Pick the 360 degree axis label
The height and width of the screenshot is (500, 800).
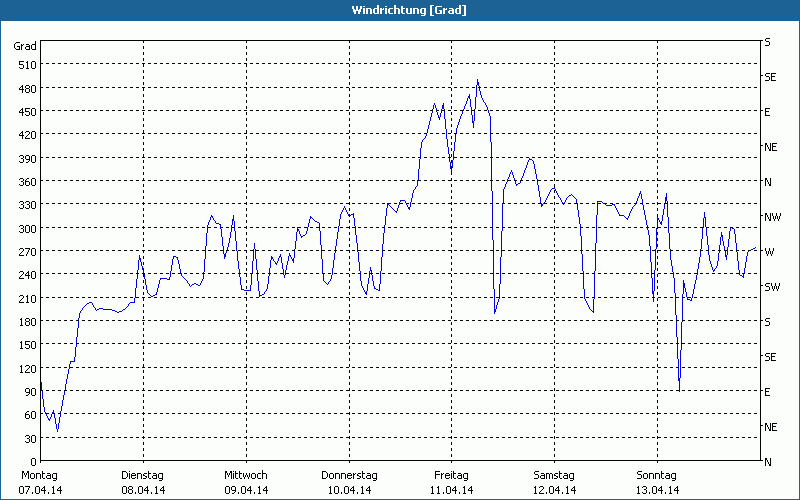pyautogui.click(x=28, y=182)
